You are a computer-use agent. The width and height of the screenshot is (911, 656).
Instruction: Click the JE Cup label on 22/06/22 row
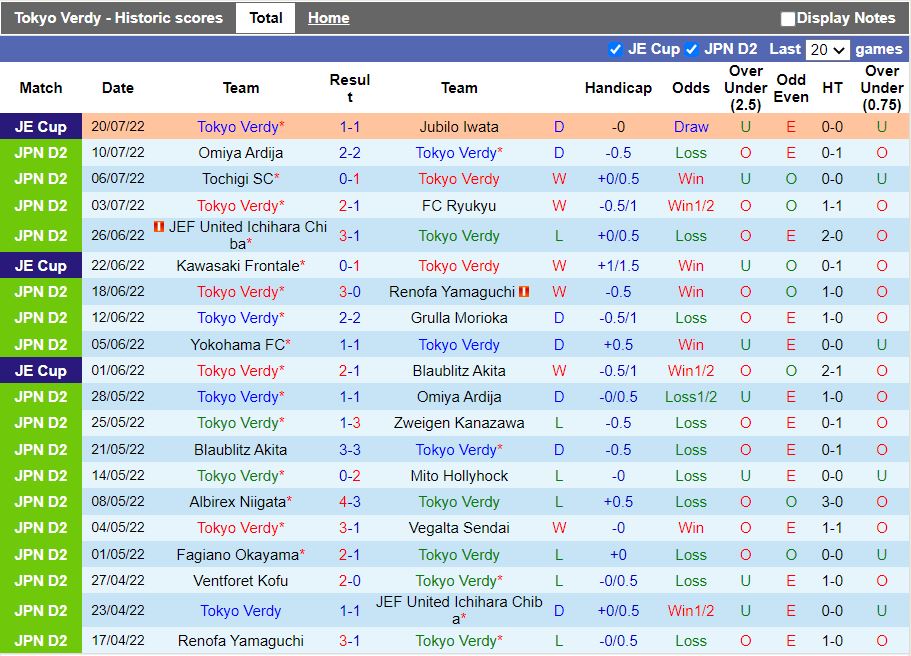pyautogui.click(x=41, y=266)
